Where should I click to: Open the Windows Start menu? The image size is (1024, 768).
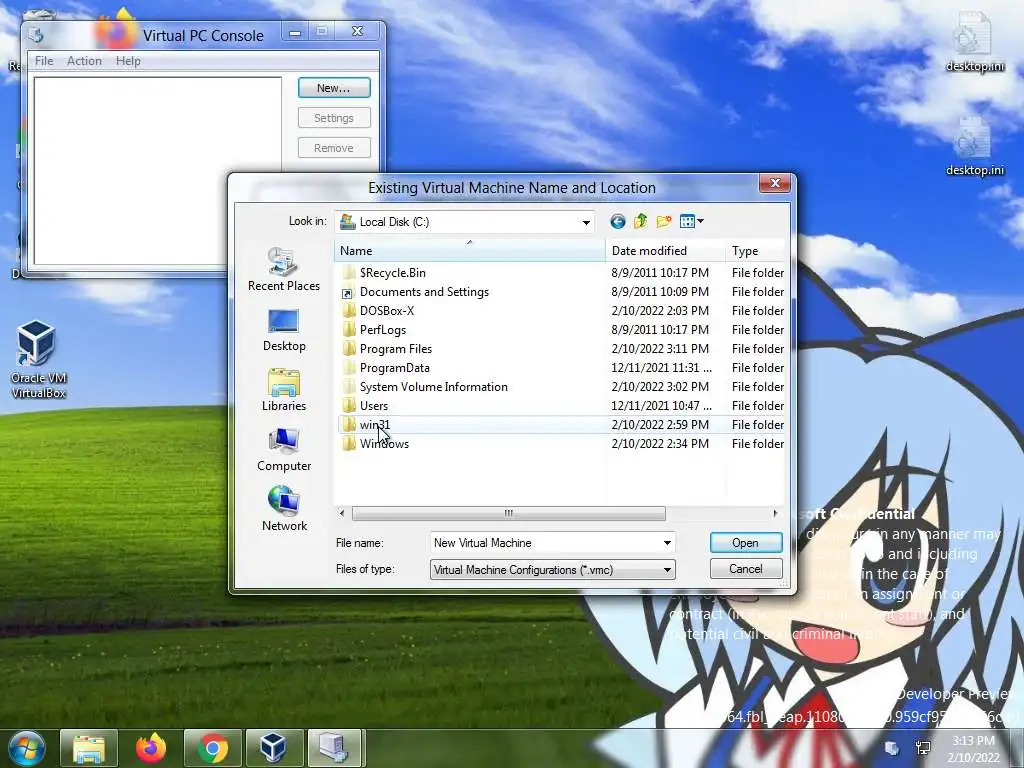tap(26, 748)
